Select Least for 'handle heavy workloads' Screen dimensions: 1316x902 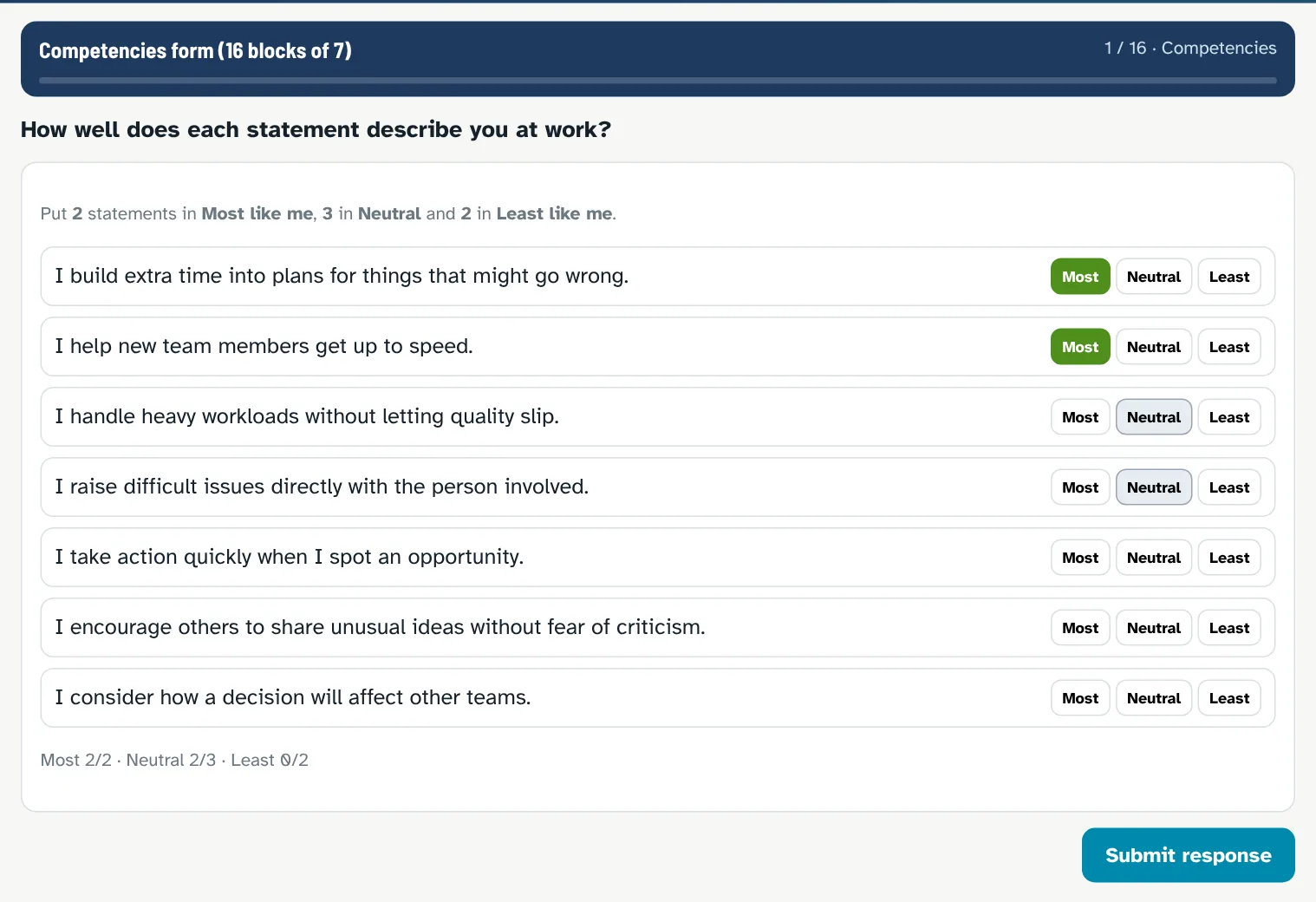pyautogui.click(x=1229, y=417)
